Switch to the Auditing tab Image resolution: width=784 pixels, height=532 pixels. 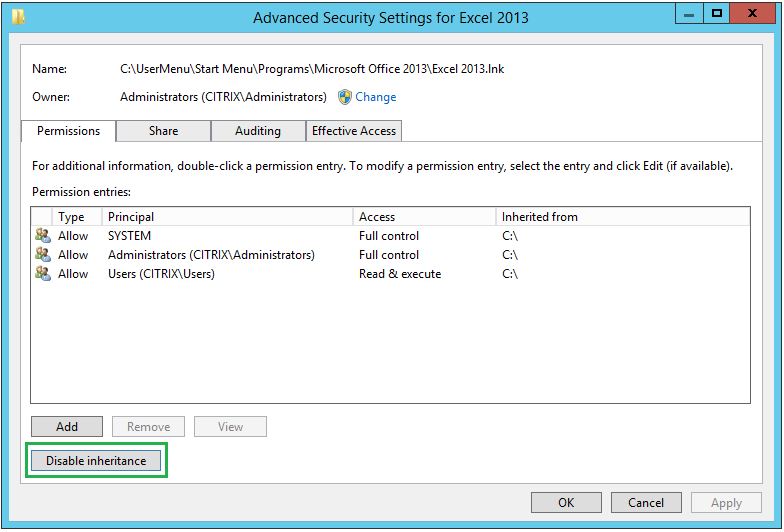pyautogui.click(x=258, y=131)
